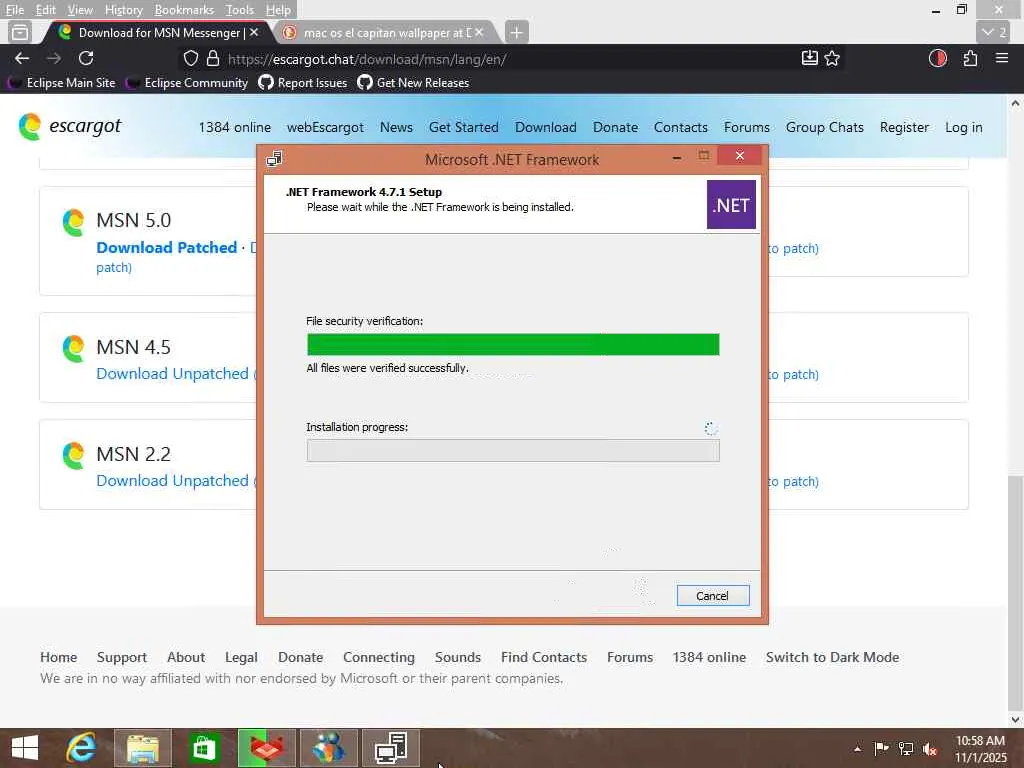Open the Tools menu
This screenshot has height=768, width=1024.
pyautogui.click(x=240, y=10)
